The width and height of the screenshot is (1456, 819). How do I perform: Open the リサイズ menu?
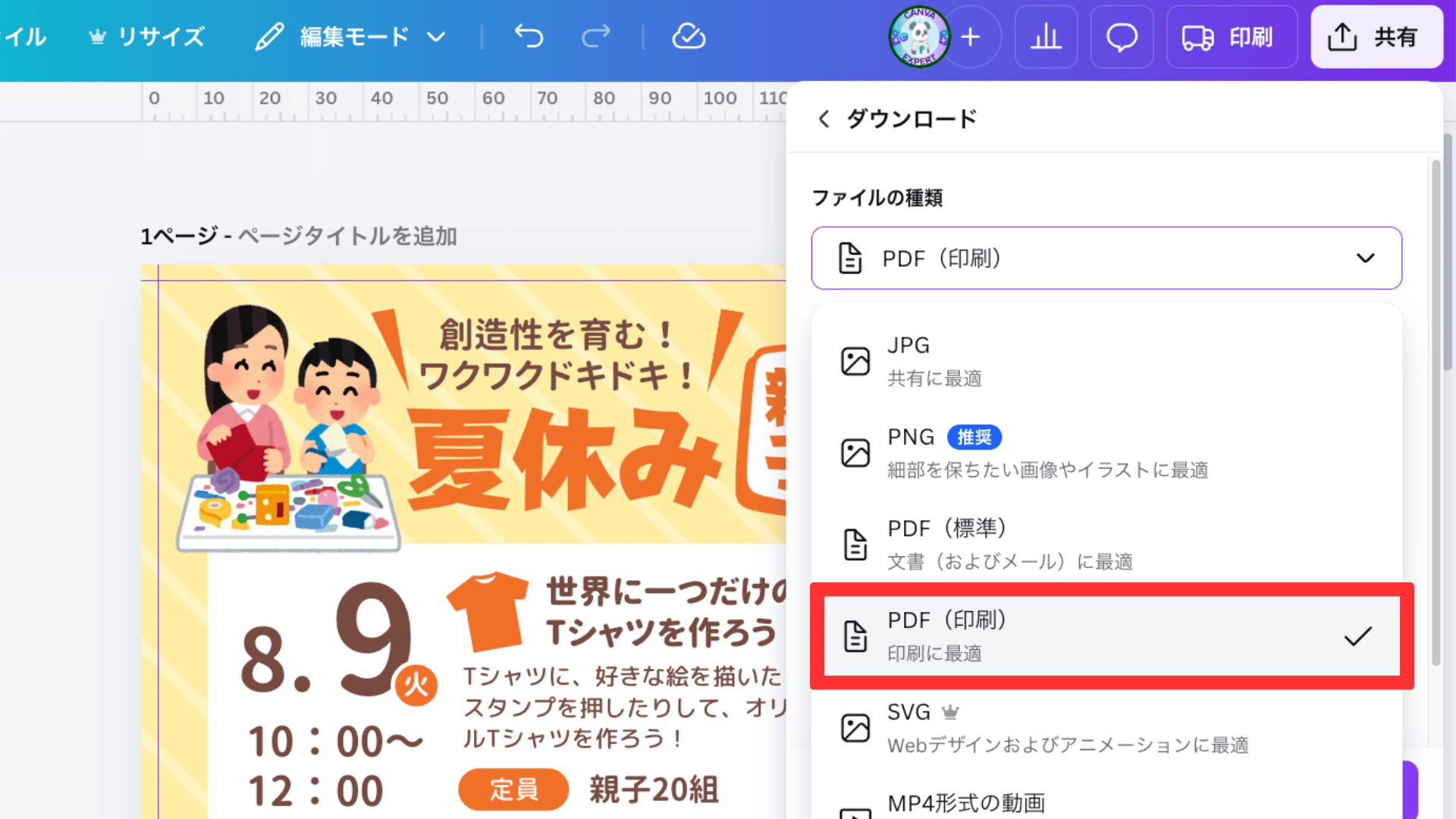[x=148, y=36]
